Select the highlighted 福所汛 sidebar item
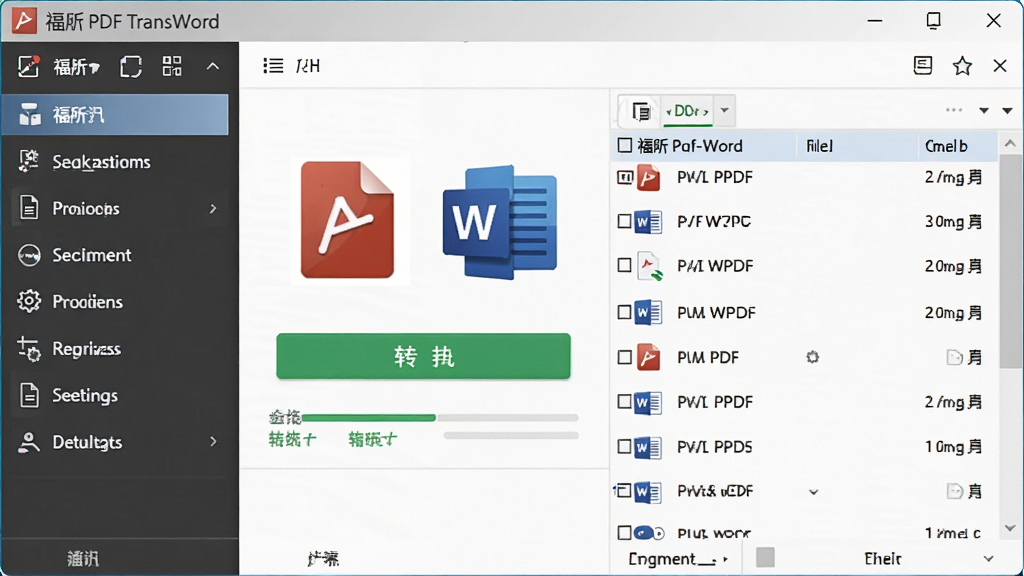This screenshot has width=1024, height=576. (x=115, y=115)
